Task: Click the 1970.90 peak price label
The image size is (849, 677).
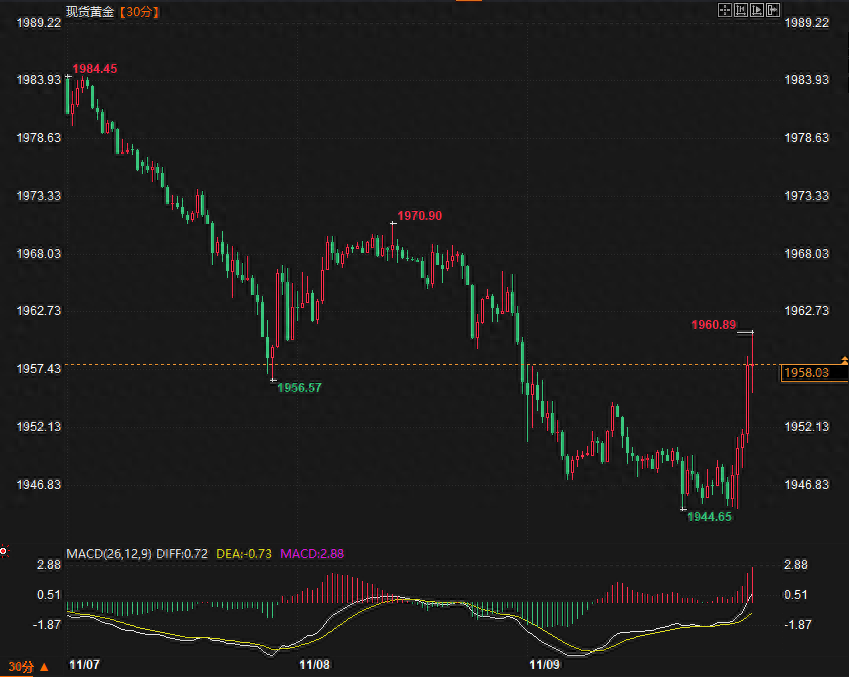Action: tap(419, 216)
